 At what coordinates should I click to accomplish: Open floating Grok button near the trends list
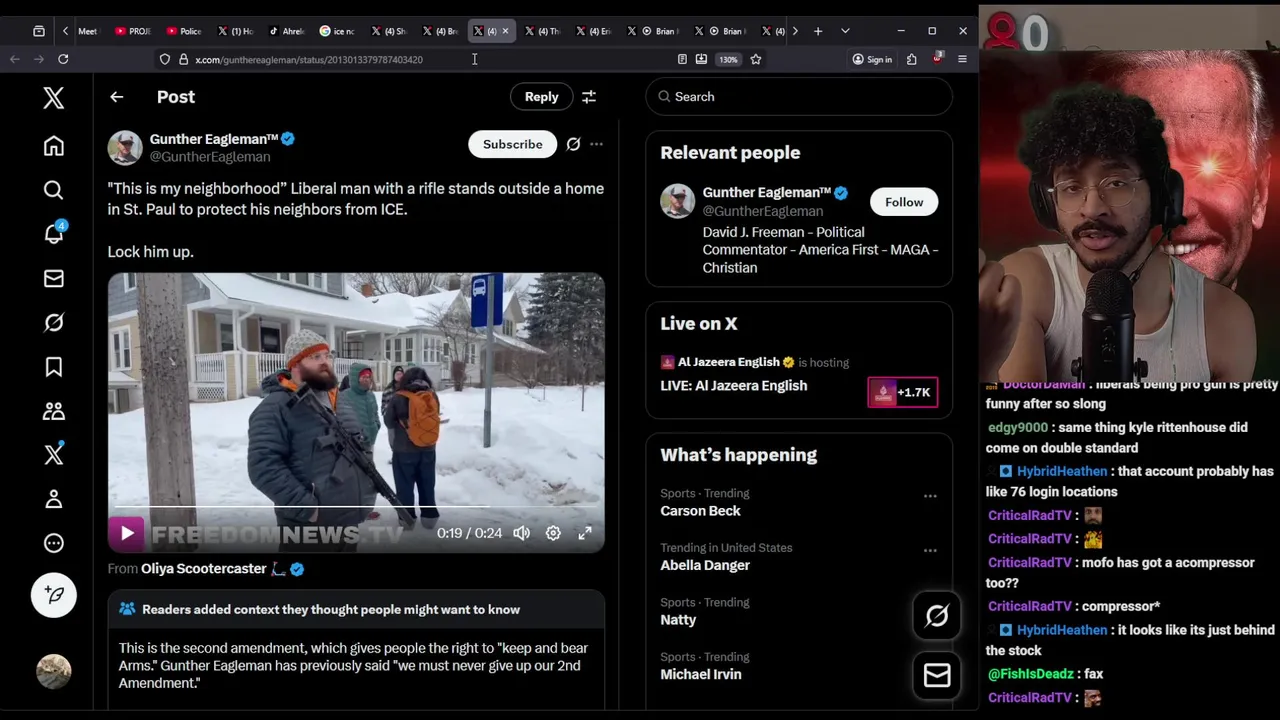coord(937,616)
